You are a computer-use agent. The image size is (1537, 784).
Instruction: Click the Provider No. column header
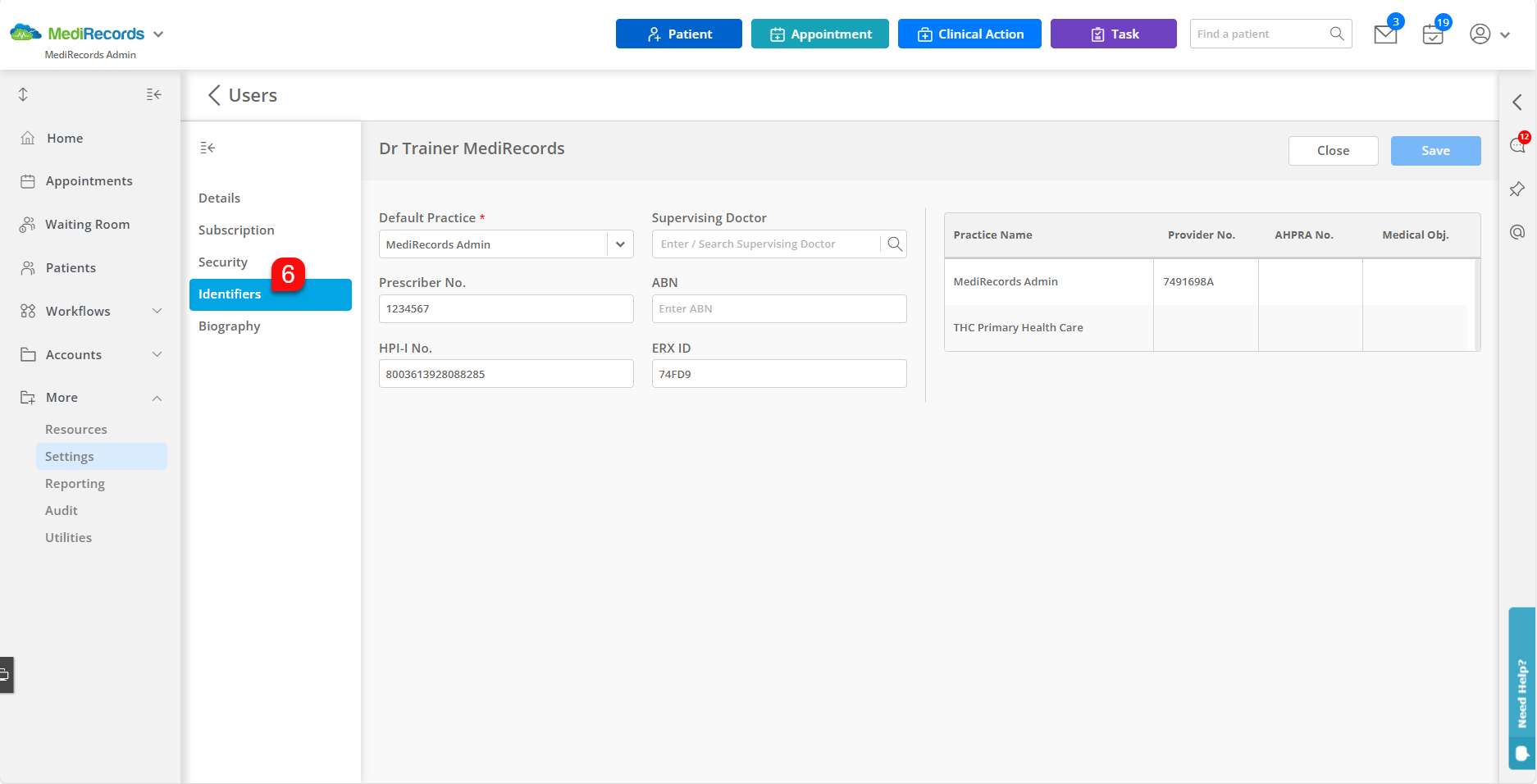(1201, 235)
